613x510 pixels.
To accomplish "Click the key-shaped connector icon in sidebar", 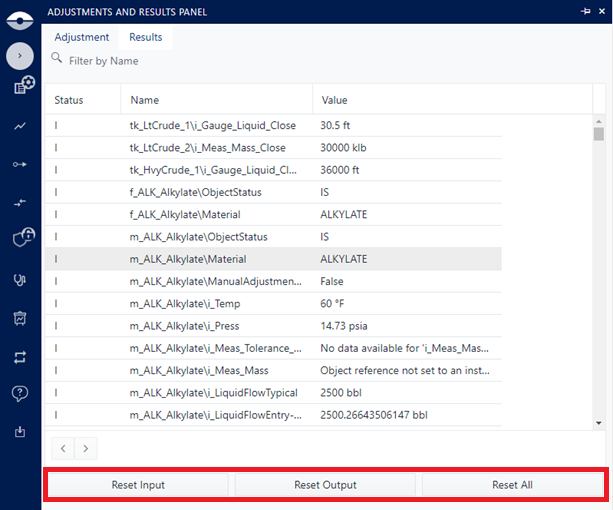I will tap(20, 164).
